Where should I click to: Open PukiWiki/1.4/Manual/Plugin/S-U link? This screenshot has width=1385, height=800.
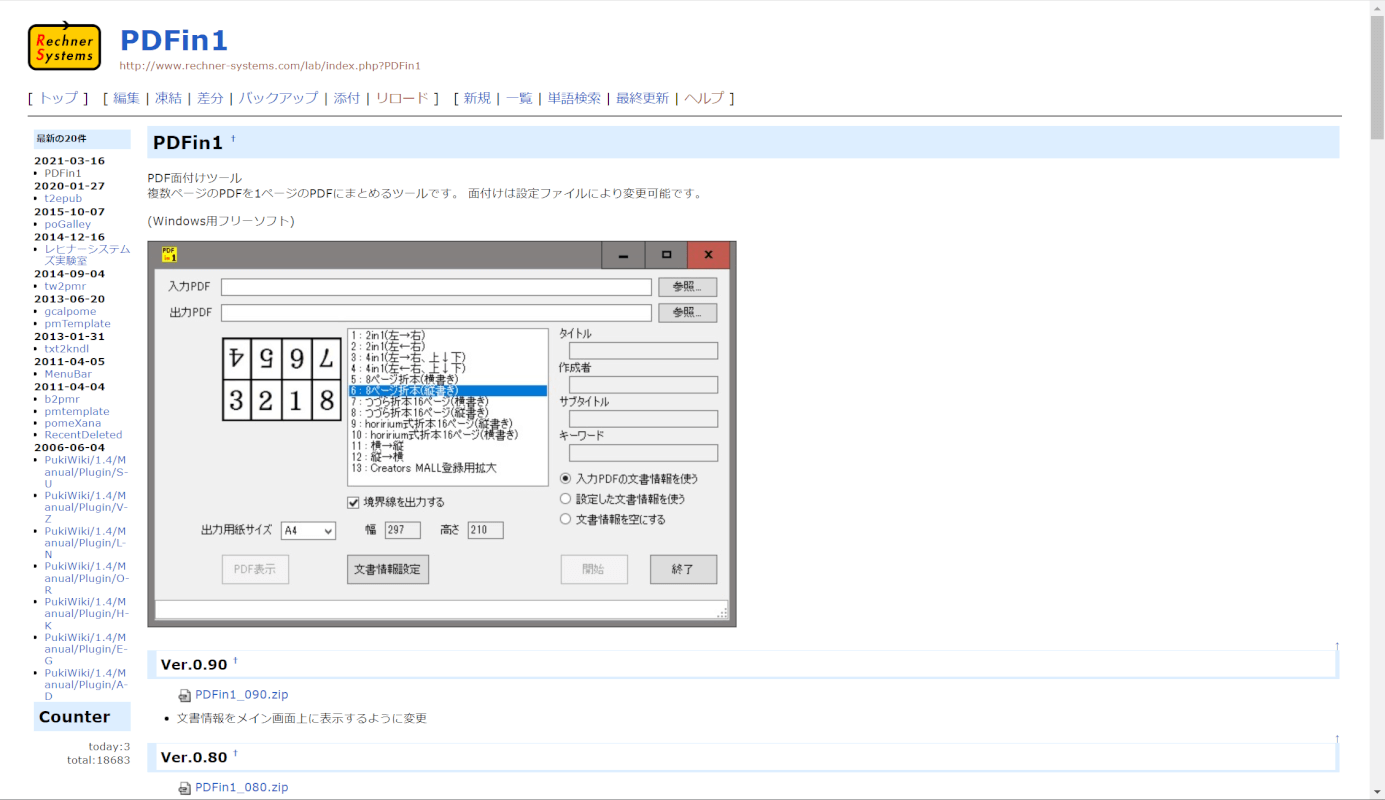(86, 472)
